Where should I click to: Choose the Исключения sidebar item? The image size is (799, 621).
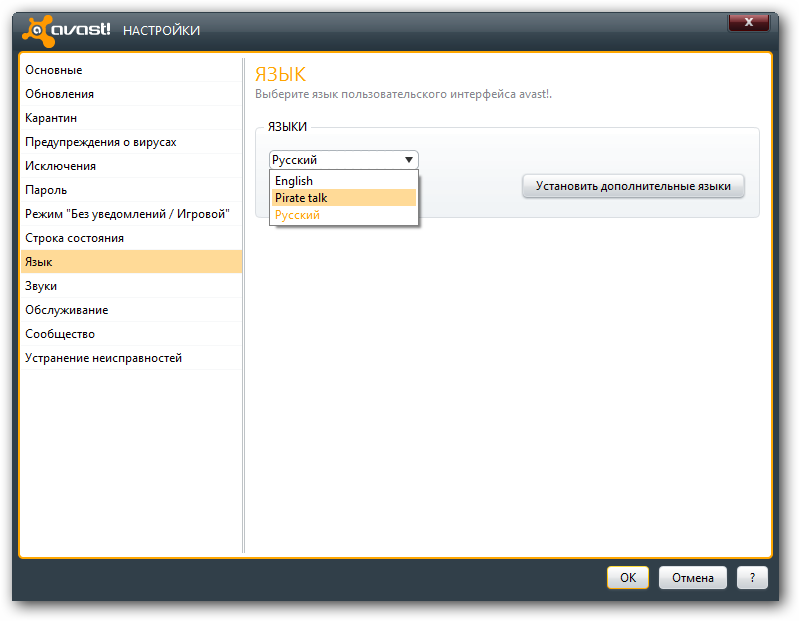click(x=131, y=166)
